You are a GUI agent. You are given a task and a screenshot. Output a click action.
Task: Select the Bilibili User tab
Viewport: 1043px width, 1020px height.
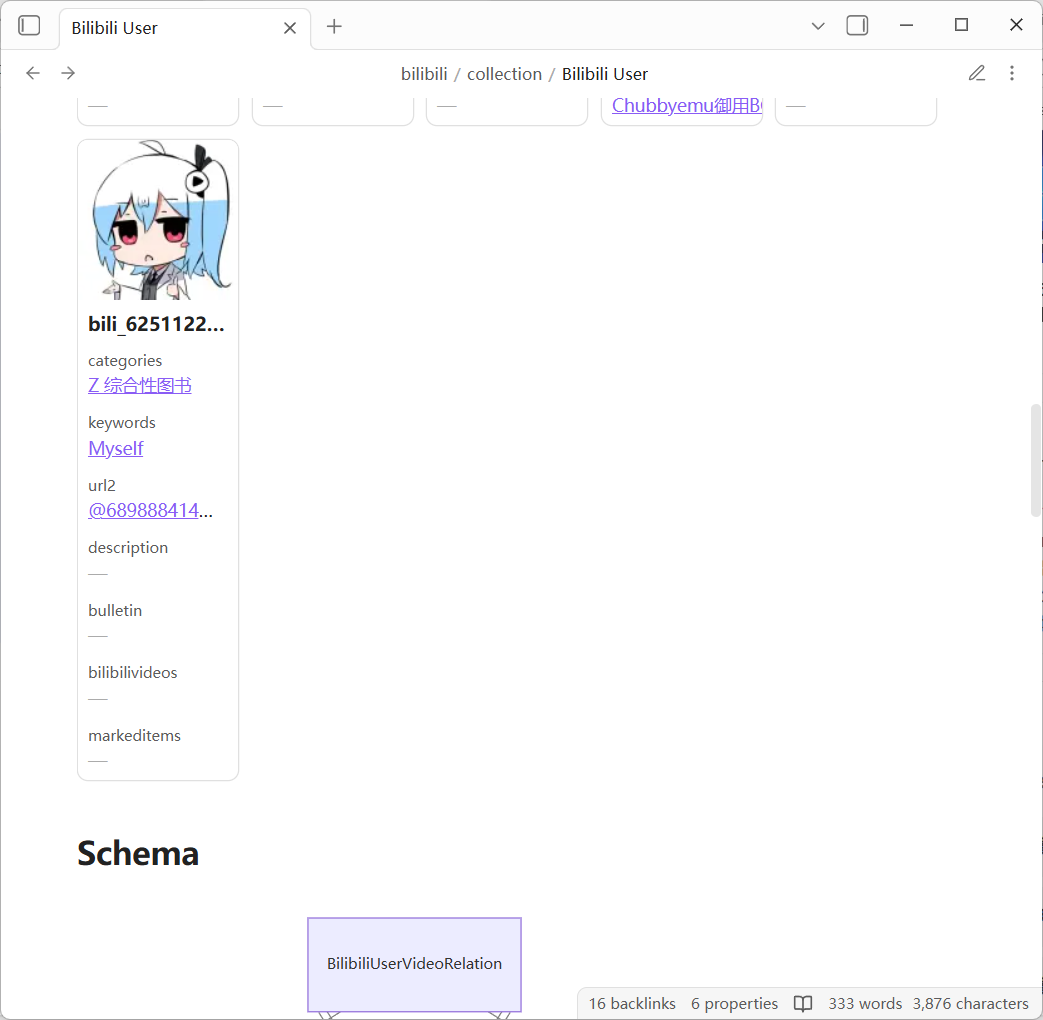point(160,28)
